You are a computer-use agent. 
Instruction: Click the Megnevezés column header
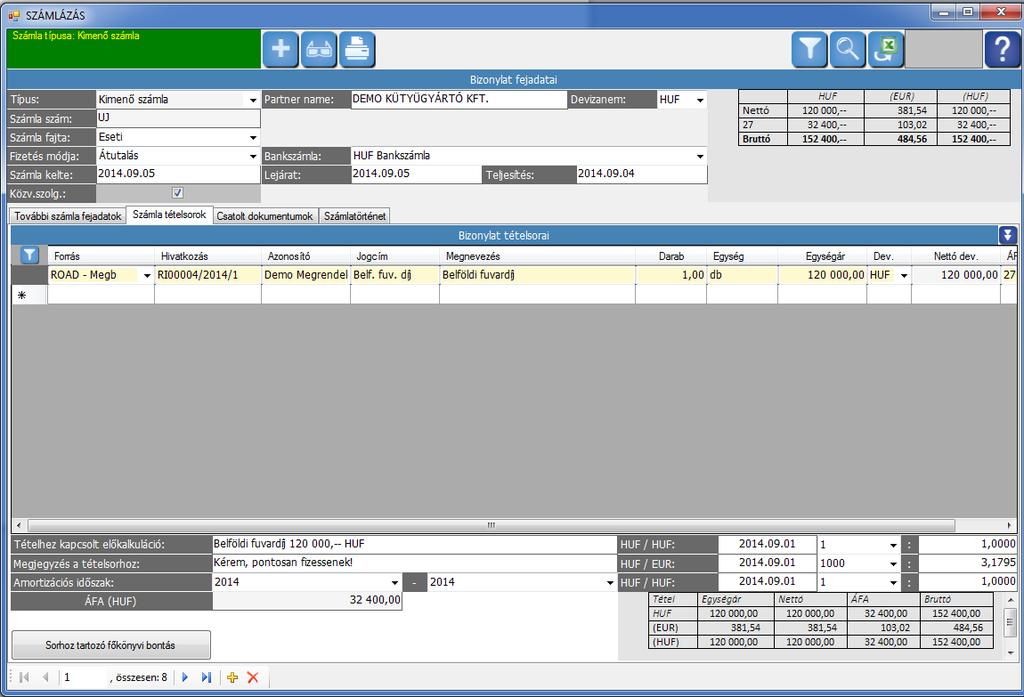tap(537, 256)
